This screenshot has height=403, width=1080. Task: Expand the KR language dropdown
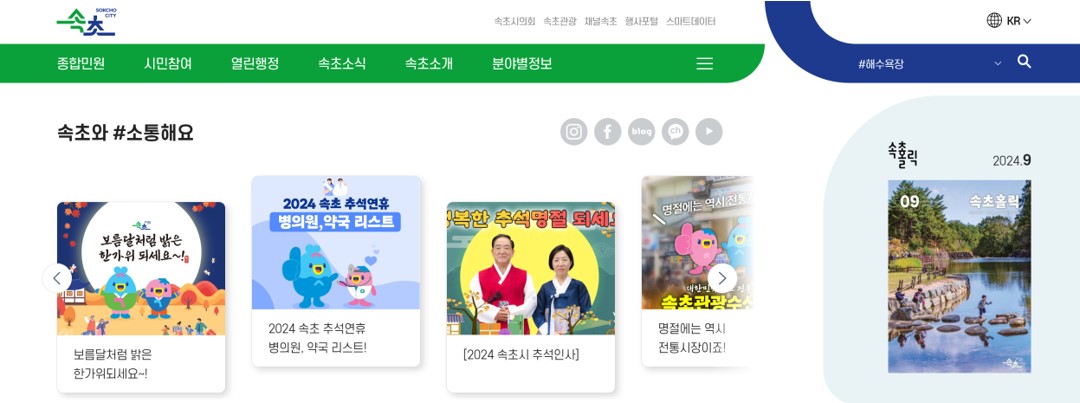point(1019,21)
